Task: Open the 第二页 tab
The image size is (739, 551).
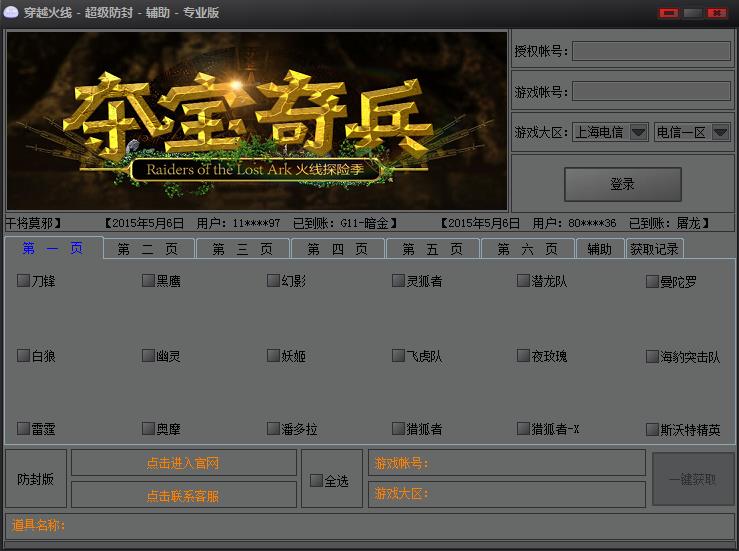Action: coord(148,249)
